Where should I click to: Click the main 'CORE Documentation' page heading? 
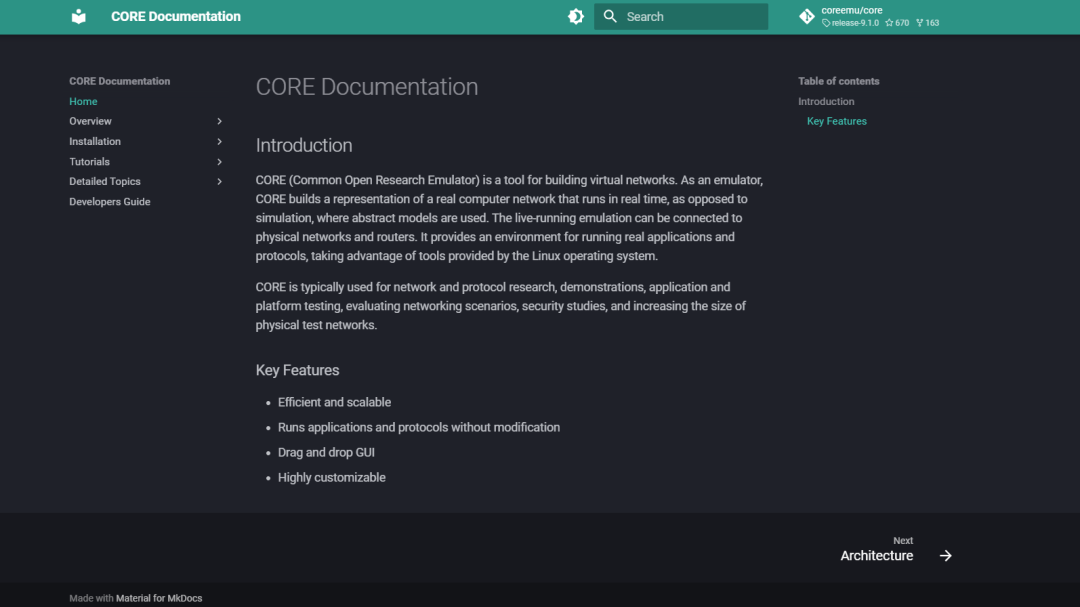tap(366, 87)
